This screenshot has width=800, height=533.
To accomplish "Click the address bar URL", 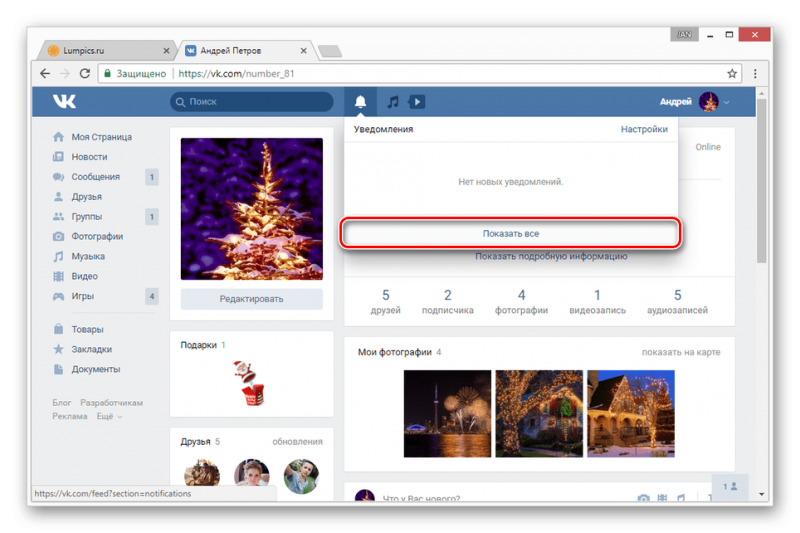I will tap(236, 73).
